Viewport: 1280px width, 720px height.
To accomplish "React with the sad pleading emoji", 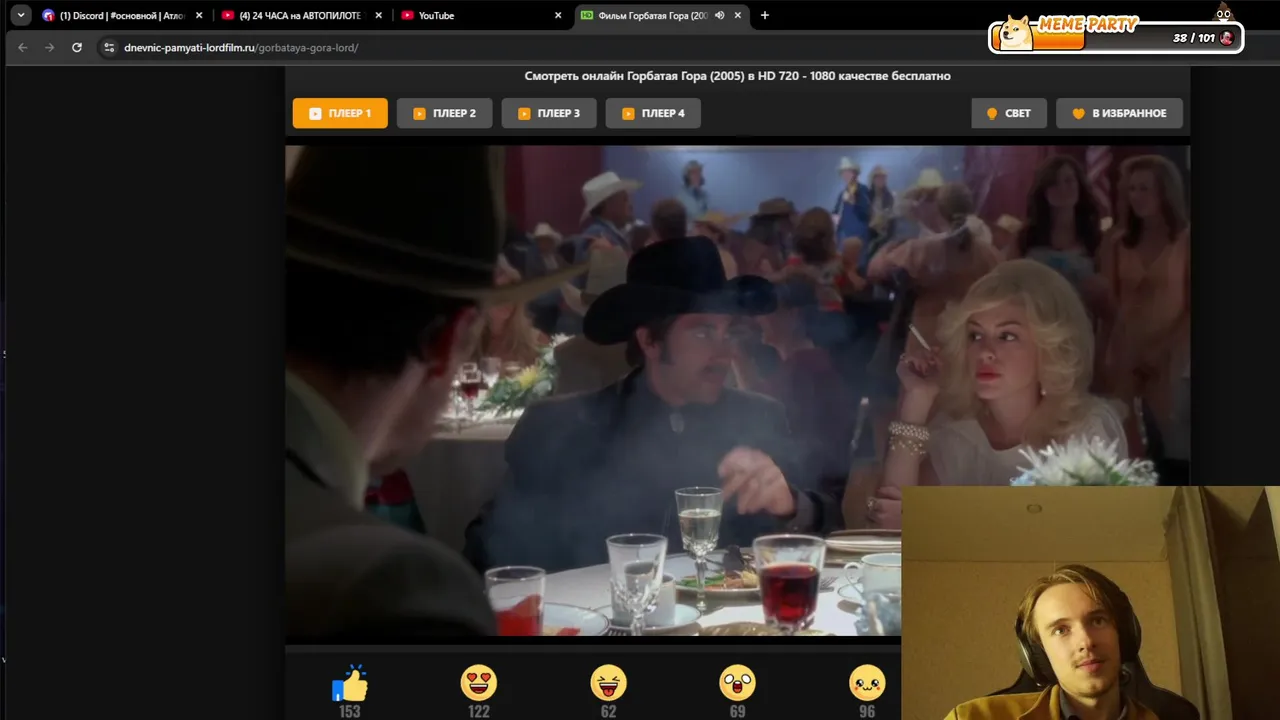I will tap(867, 683).
